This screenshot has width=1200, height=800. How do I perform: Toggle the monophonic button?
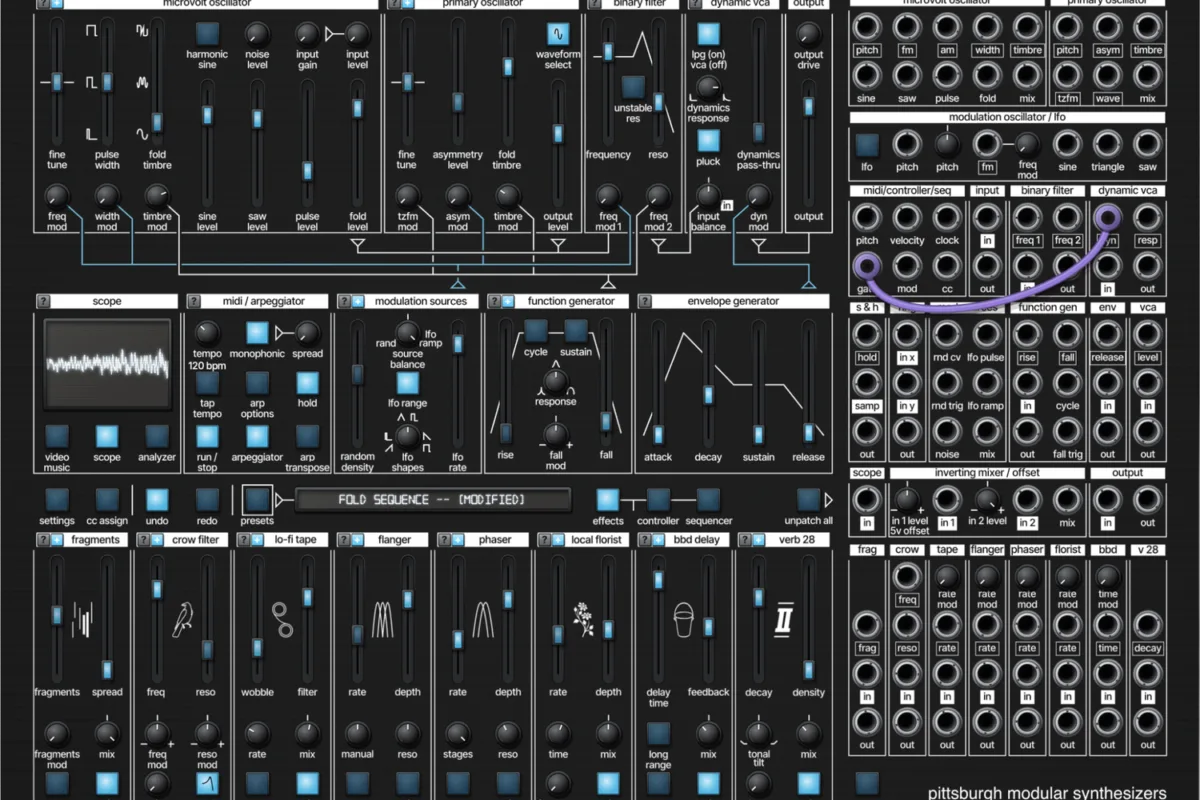point(257,333)
